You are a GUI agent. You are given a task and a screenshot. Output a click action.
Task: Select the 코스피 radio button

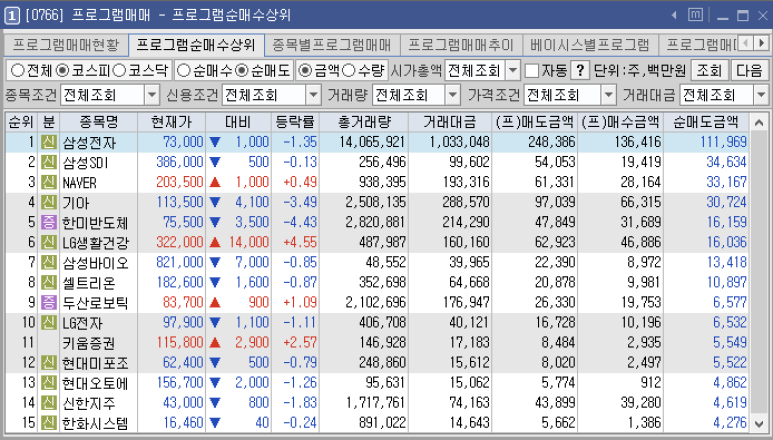(63, 70)
